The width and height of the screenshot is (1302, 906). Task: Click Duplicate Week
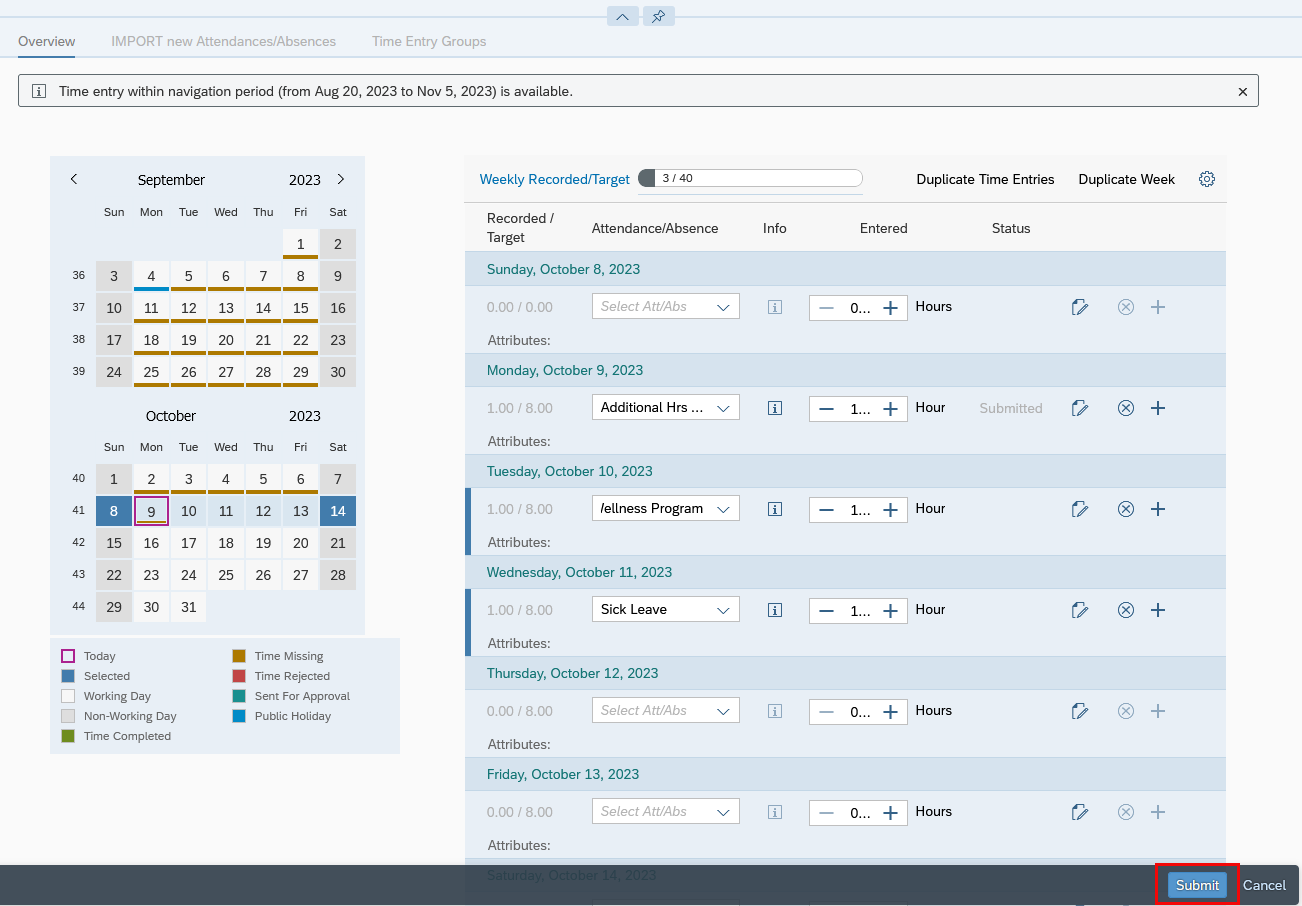click(1126, 179)
